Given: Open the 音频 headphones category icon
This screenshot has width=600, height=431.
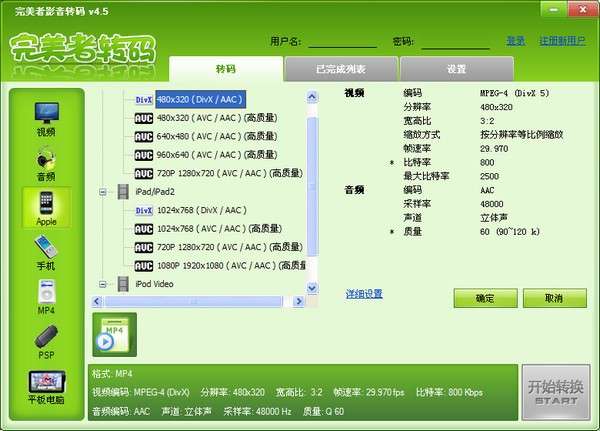Looking at the screenshot, I should click(x=46, y=158).
